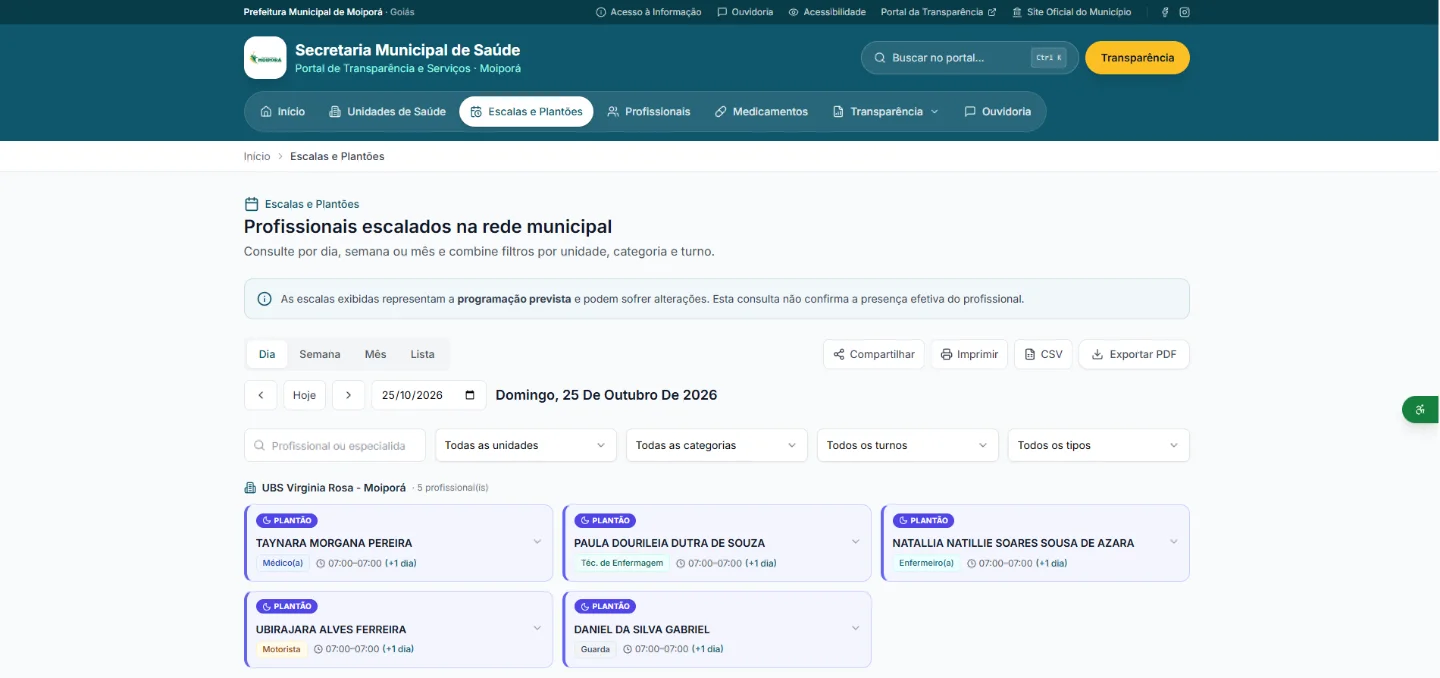This screenshot has height=678, width=1440.
Task: Select Escalas e Plantões nav item
Action: (x=526, y=112)
